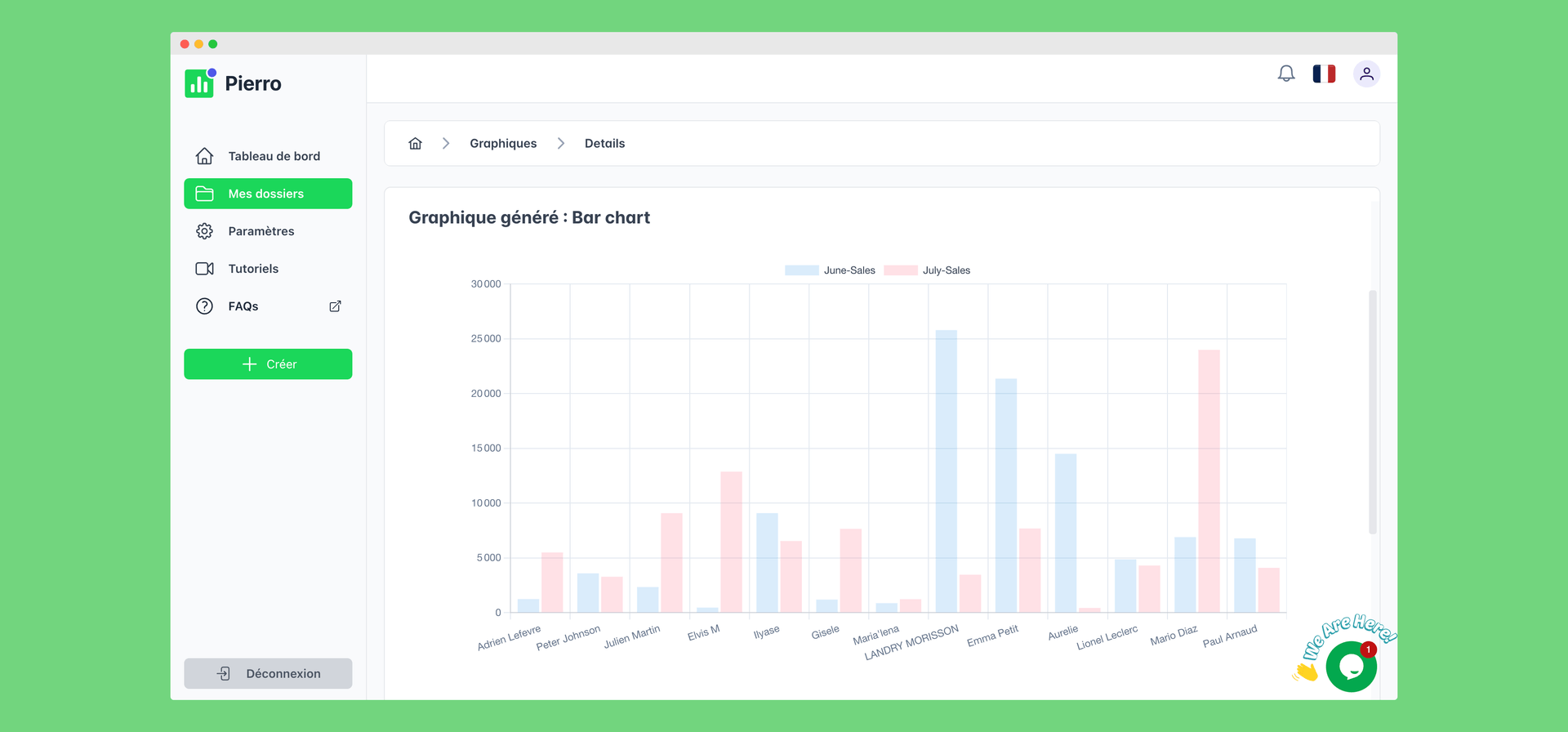Click the notification bell icon
Screen dimensions: 1568x732
pyautogui.click(x=1286, y=74)
